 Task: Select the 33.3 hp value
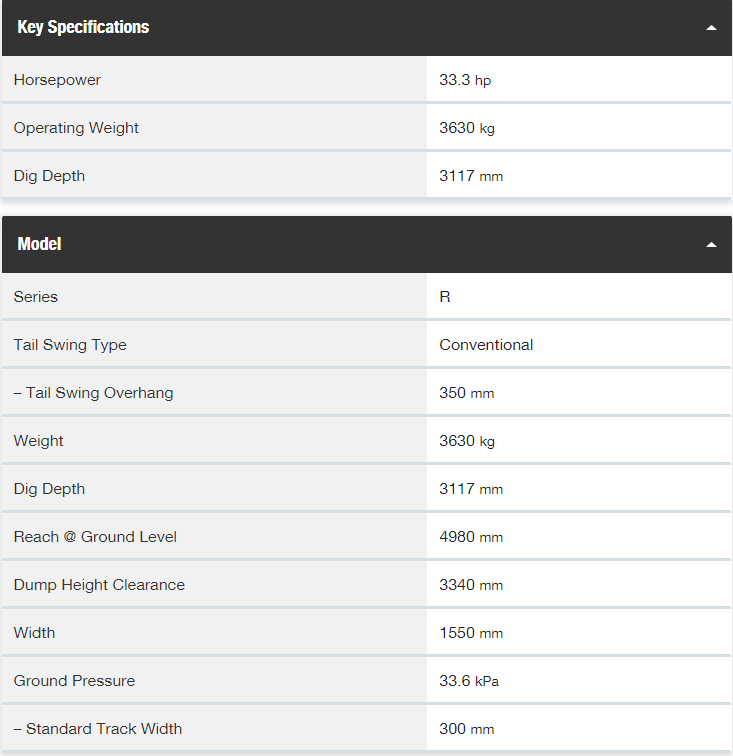coord(465,80)
